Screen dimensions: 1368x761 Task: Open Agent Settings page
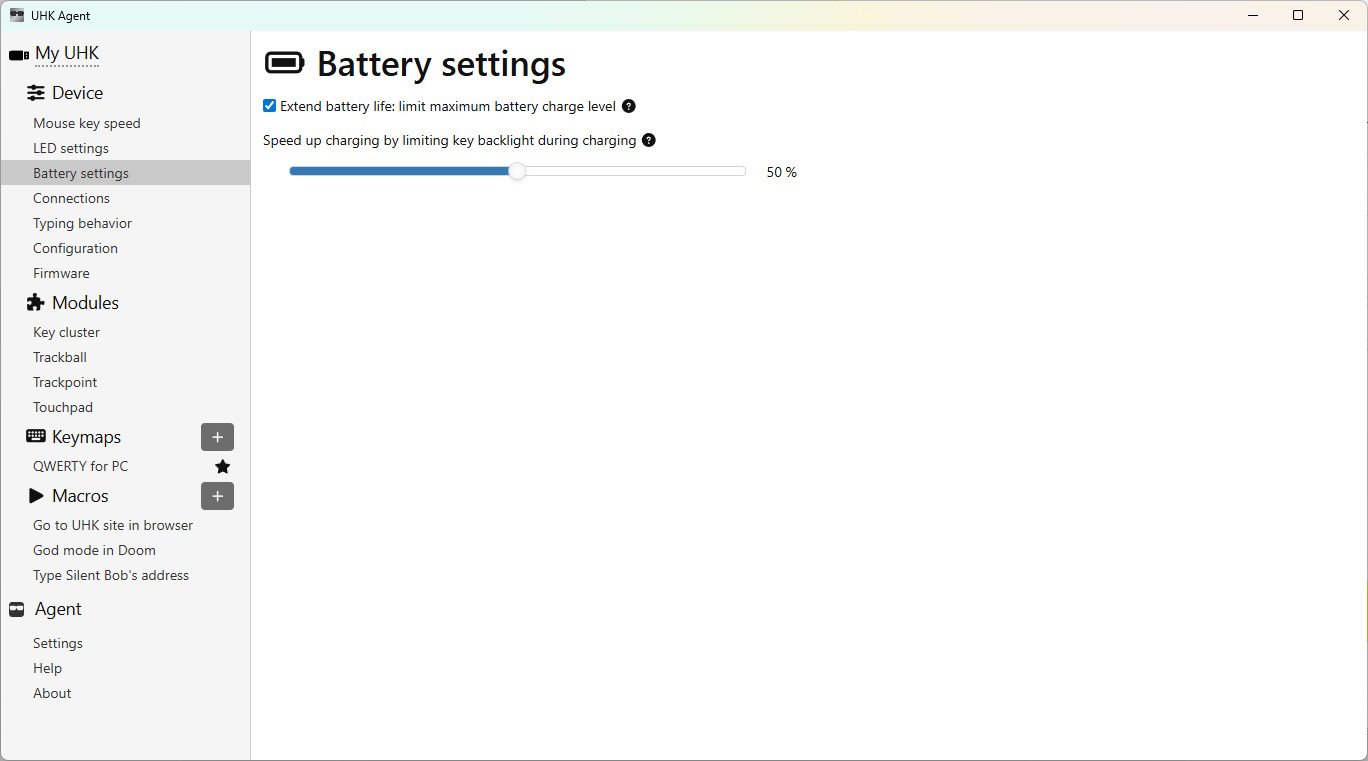point(58,643)
